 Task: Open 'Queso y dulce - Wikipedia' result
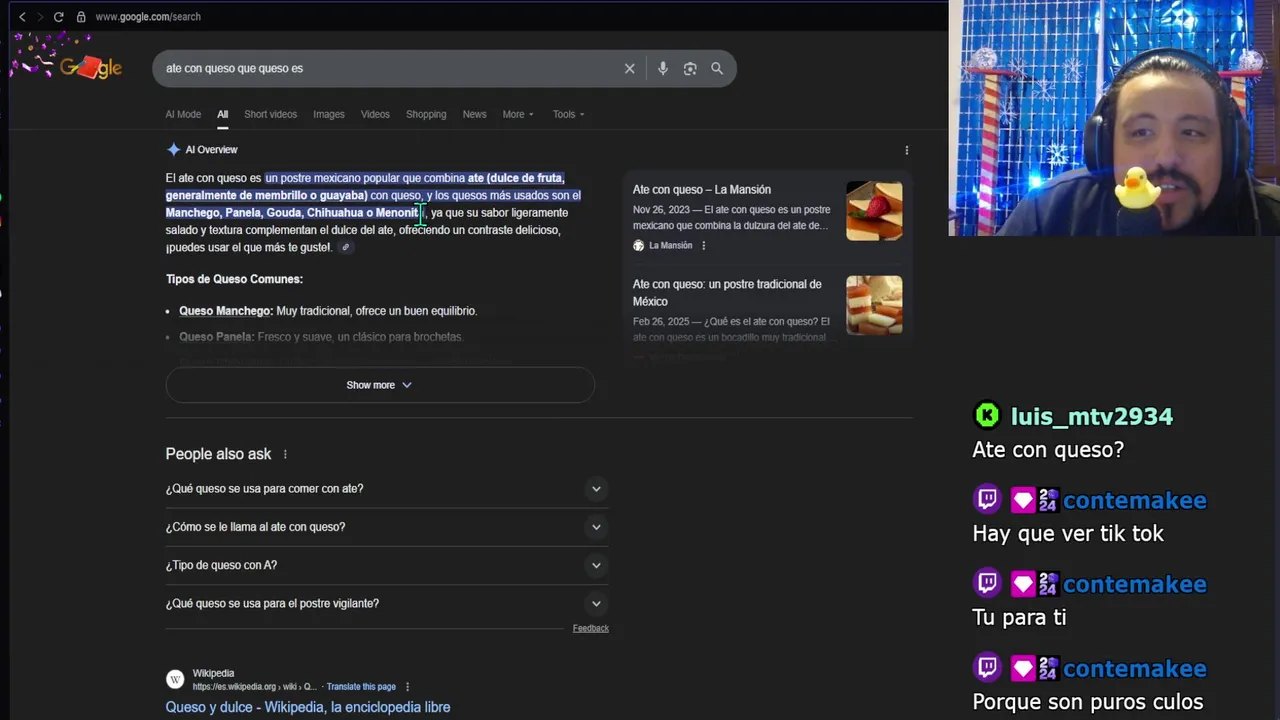tap(308, 707)
